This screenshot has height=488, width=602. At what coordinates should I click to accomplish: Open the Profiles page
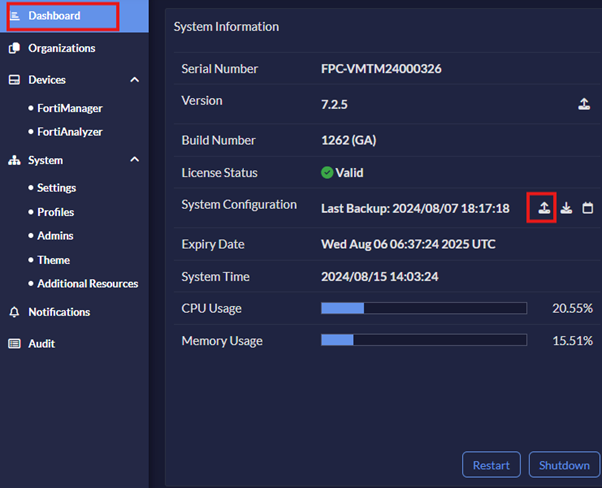coord(56,212)
